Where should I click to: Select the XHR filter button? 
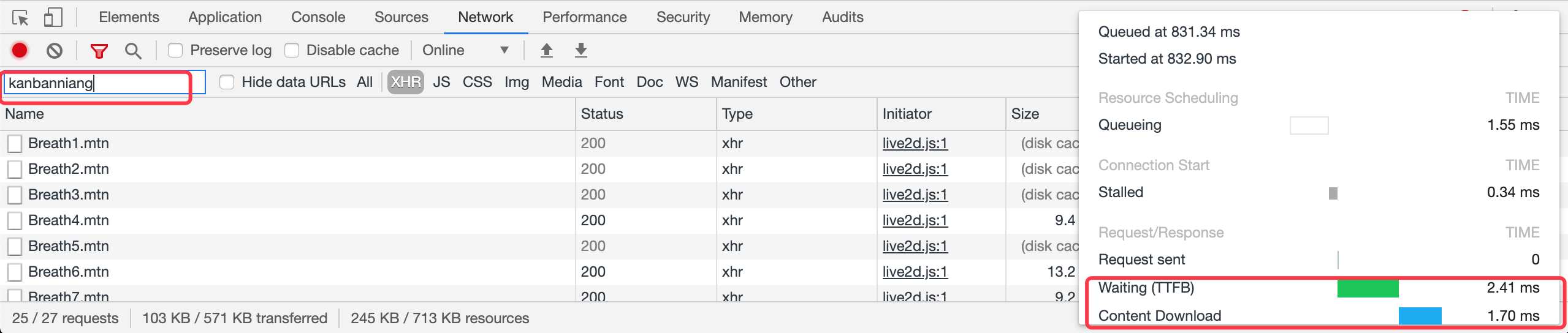point(406,82)
